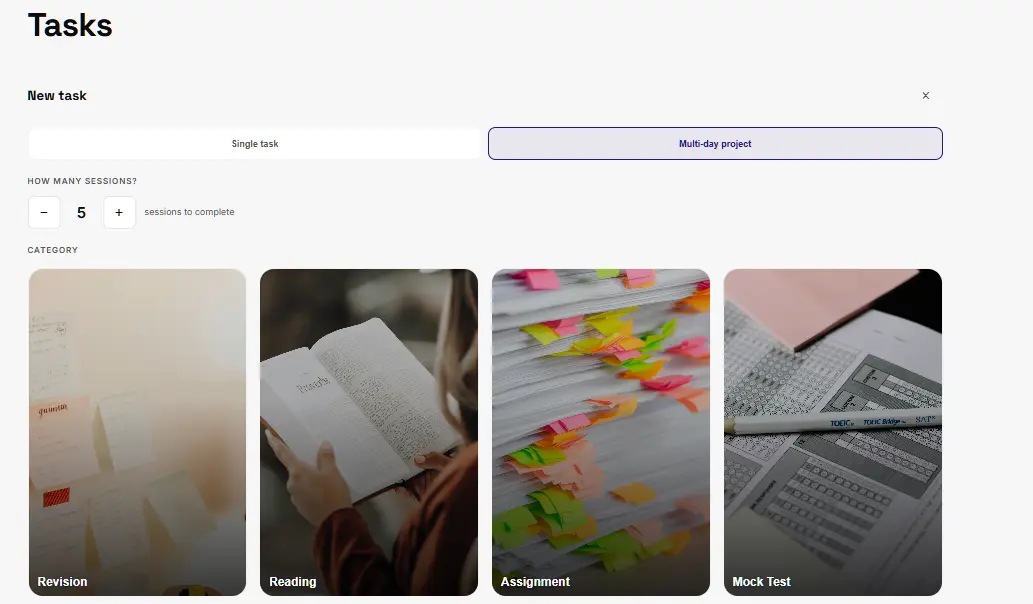Select the Assignment category card
This screenshot has height=604, width=1033.
[x=601, y=432]
